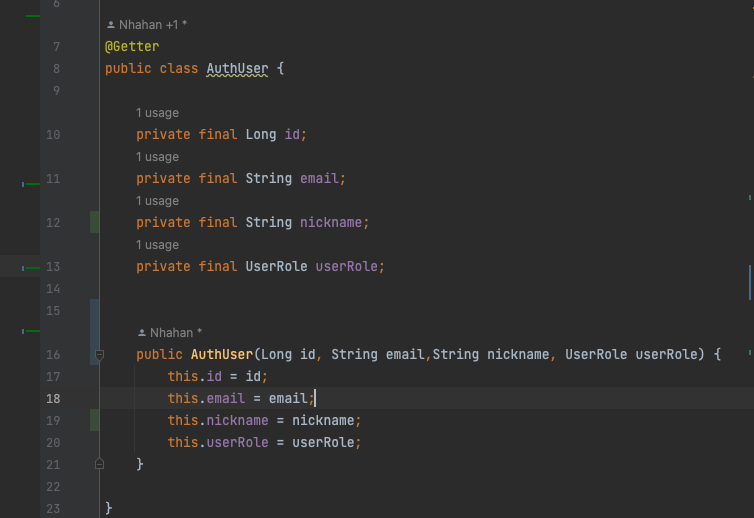This screenshot has height=518, width=754.
Task: Click the AuthUser constructor name on line 16
Action: [222, 354]
